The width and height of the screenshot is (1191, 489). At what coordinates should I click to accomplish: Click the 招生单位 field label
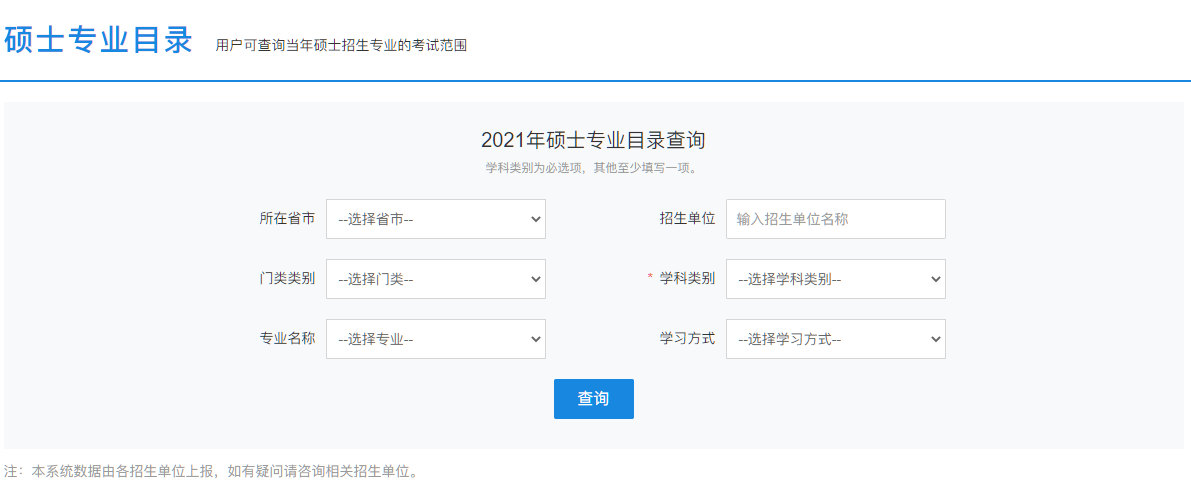coord(687,218)
